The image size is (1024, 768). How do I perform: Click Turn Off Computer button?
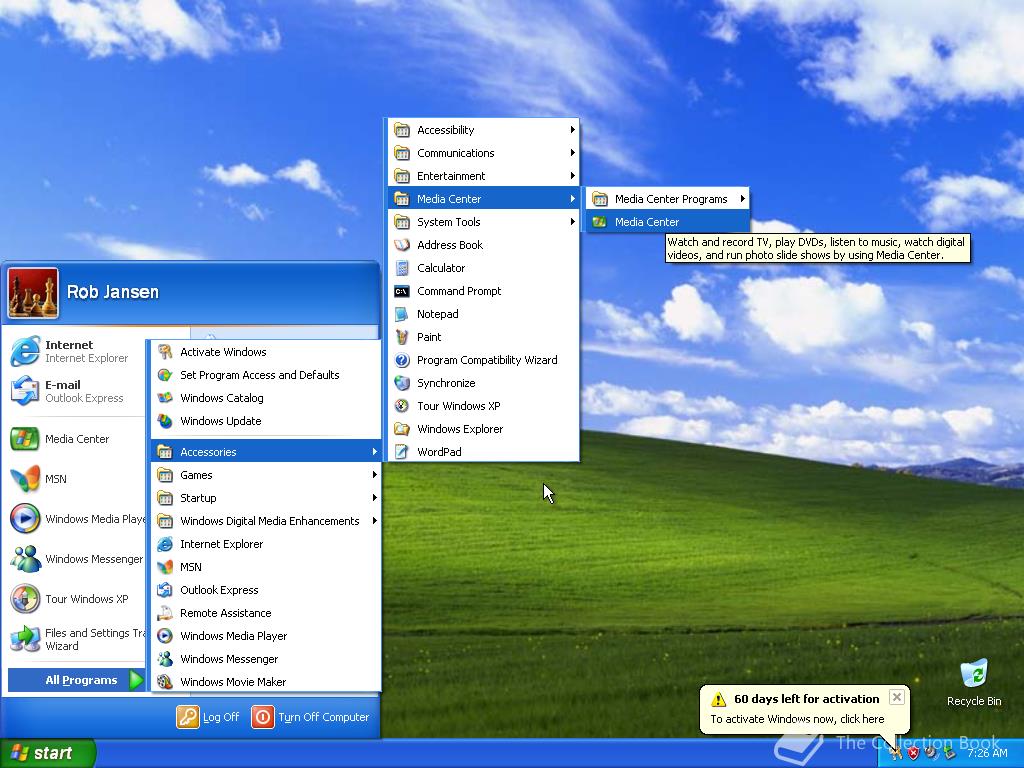point(311,717)
